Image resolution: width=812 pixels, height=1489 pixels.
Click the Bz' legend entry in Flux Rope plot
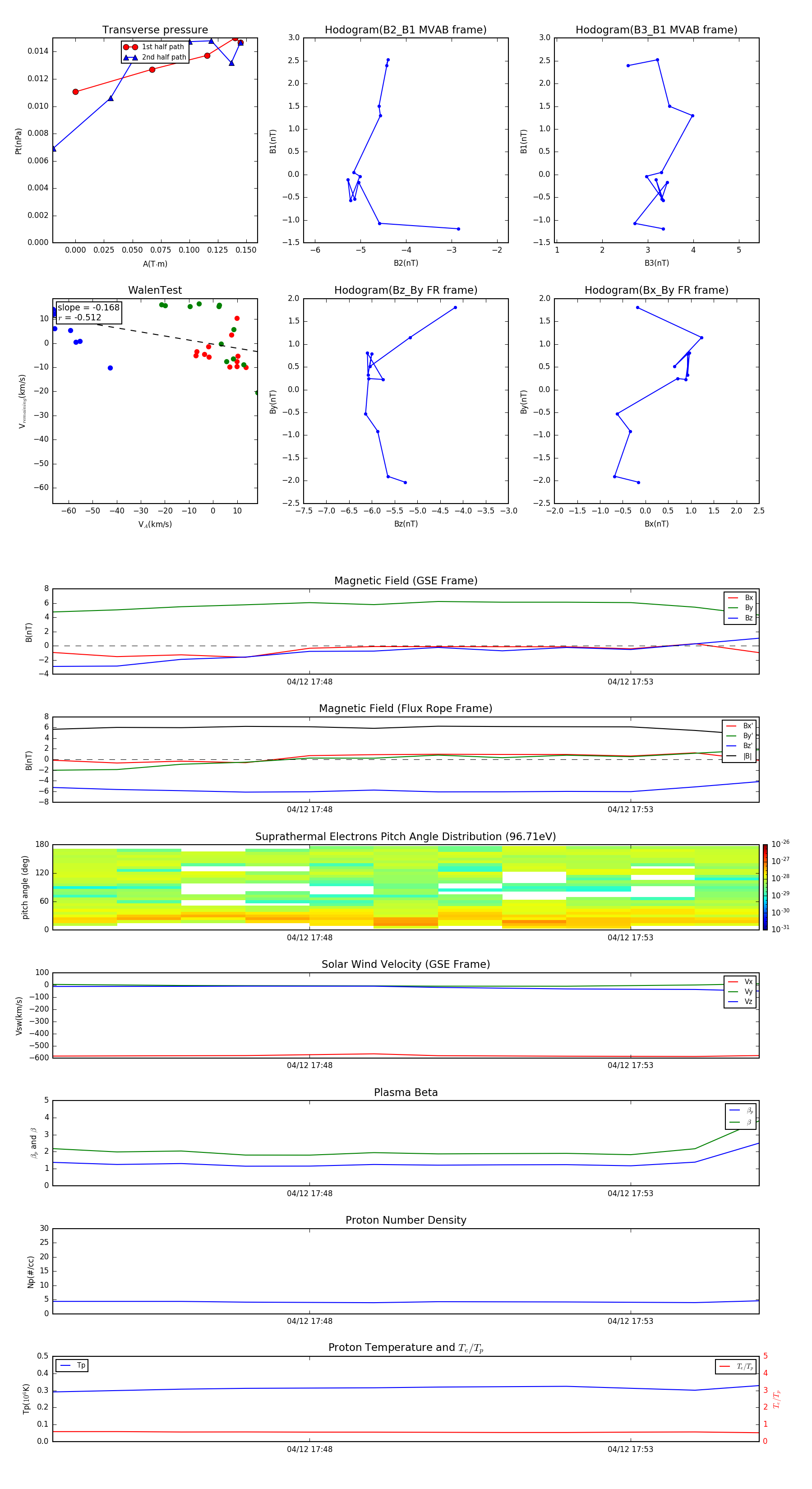(x=739, y=746)
